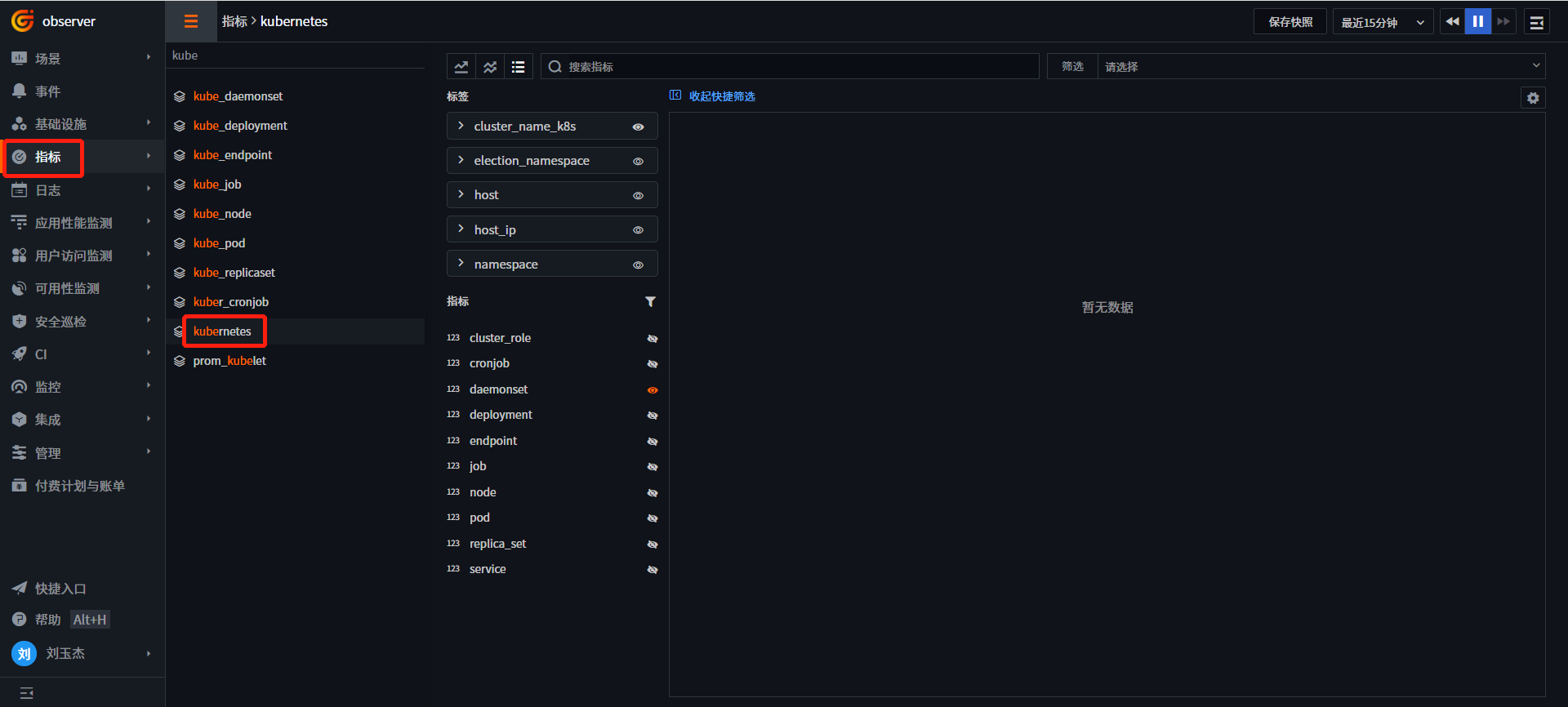The width and height of the screenshot is (1568, 707).
Task: Click the observer logo icon
Action: [x=22, y=20]
